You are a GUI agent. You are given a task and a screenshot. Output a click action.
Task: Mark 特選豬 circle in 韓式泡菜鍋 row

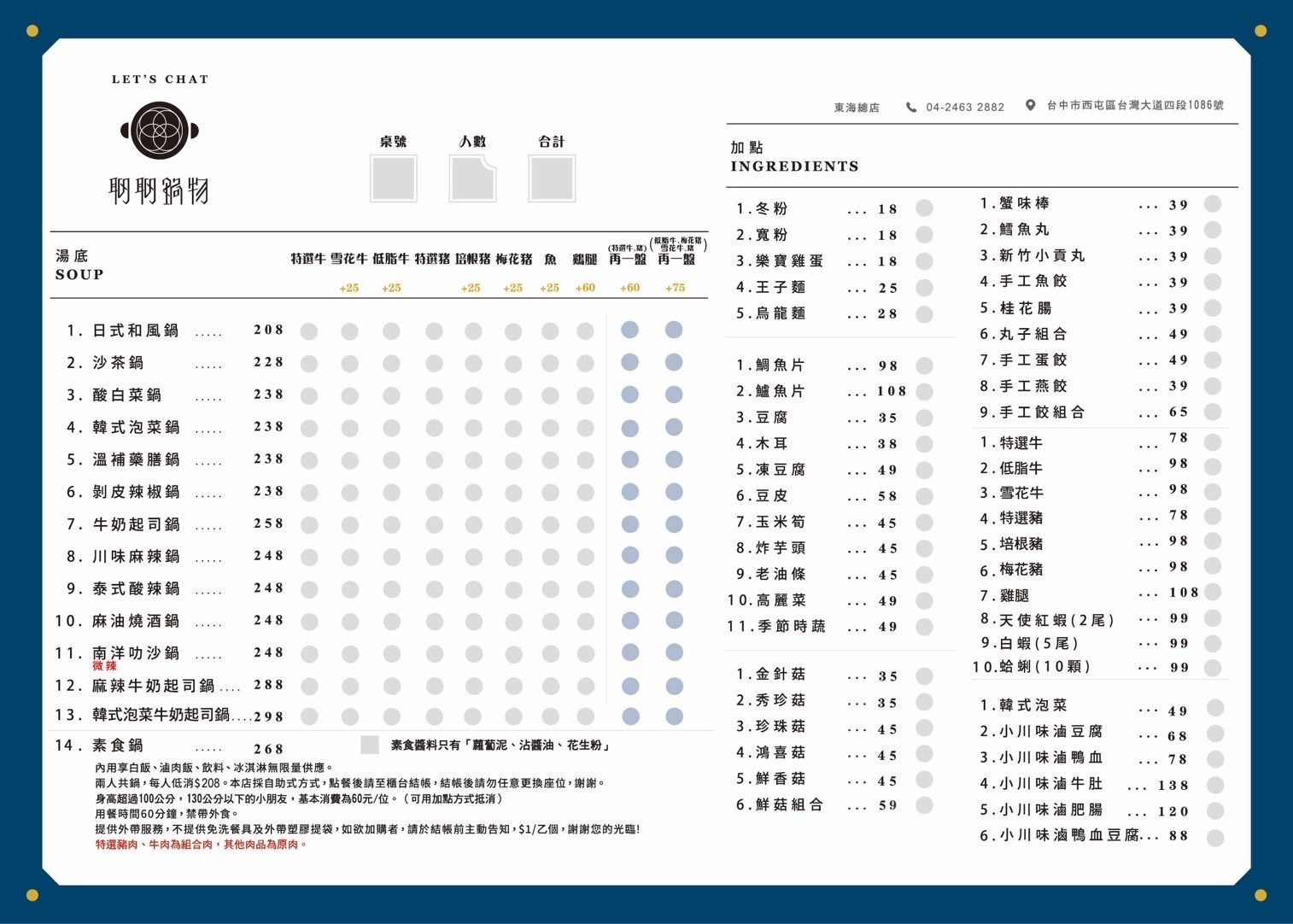pos(434,428)
